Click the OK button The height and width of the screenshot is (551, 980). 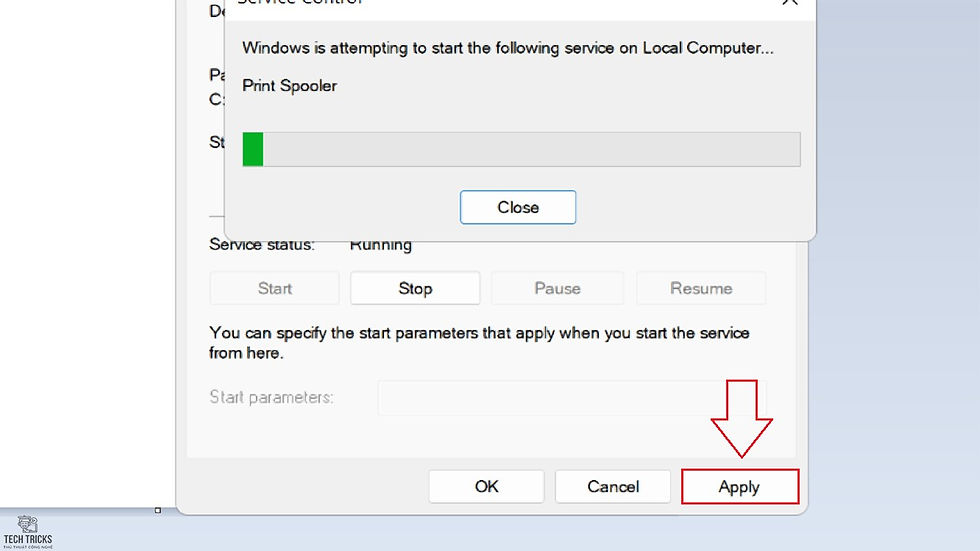[x=486, y=486]
